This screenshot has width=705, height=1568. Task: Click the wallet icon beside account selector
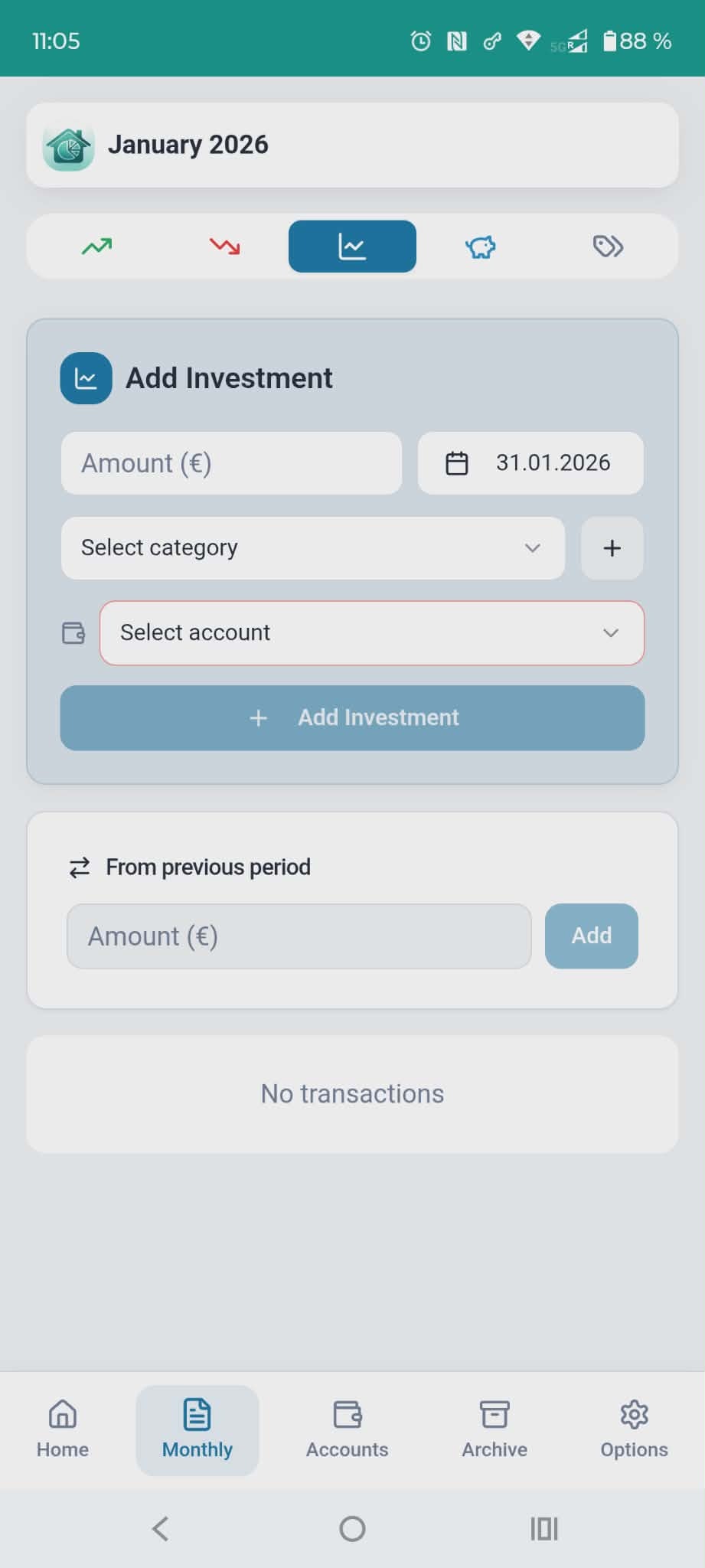point(73,633)
